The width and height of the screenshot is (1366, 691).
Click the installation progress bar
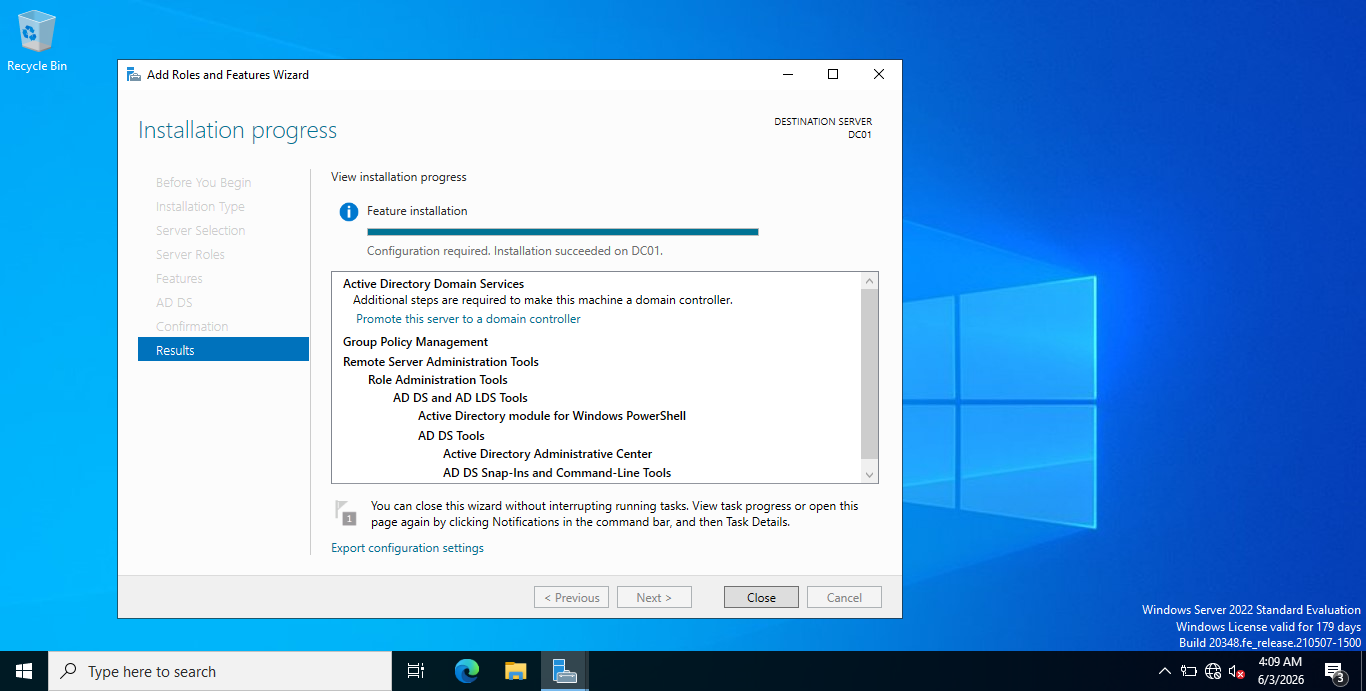click(563, 231)
